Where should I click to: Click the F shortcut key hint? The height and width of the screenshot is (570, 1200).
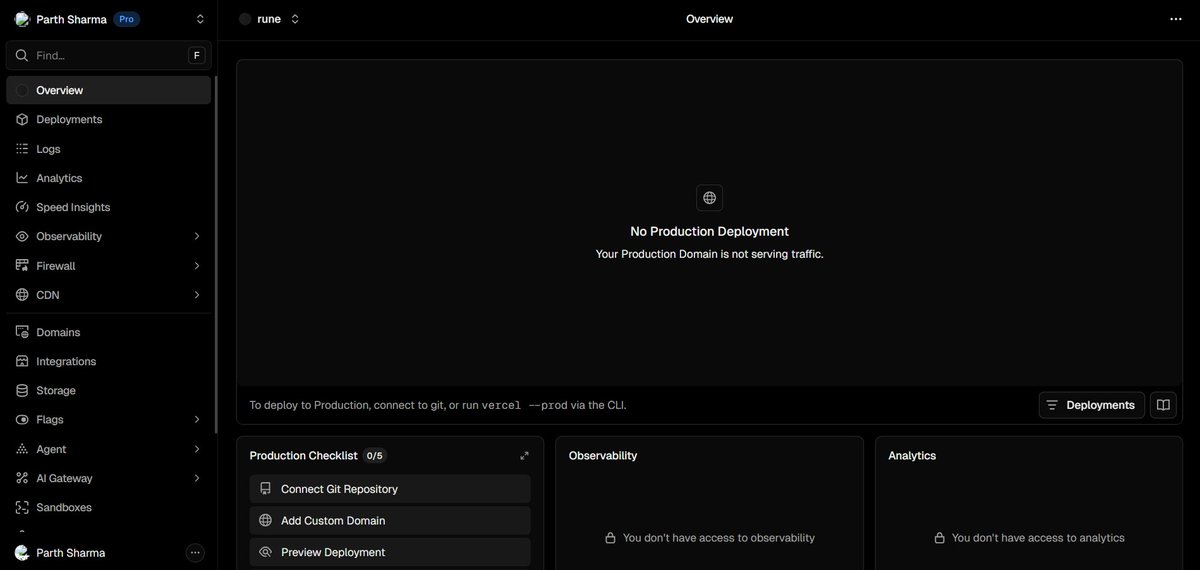coord(196,55)
